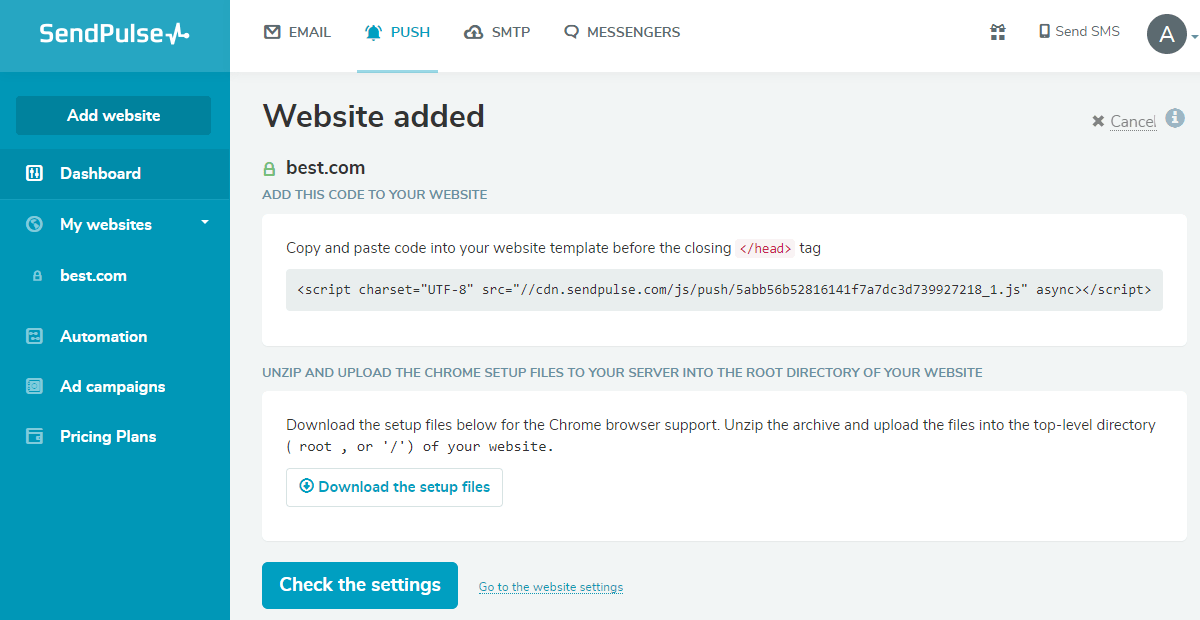This screenshot has height=620, width=1200.
Task: Click the lock icon beside sidebar best.com
Action: pos(38,276)
